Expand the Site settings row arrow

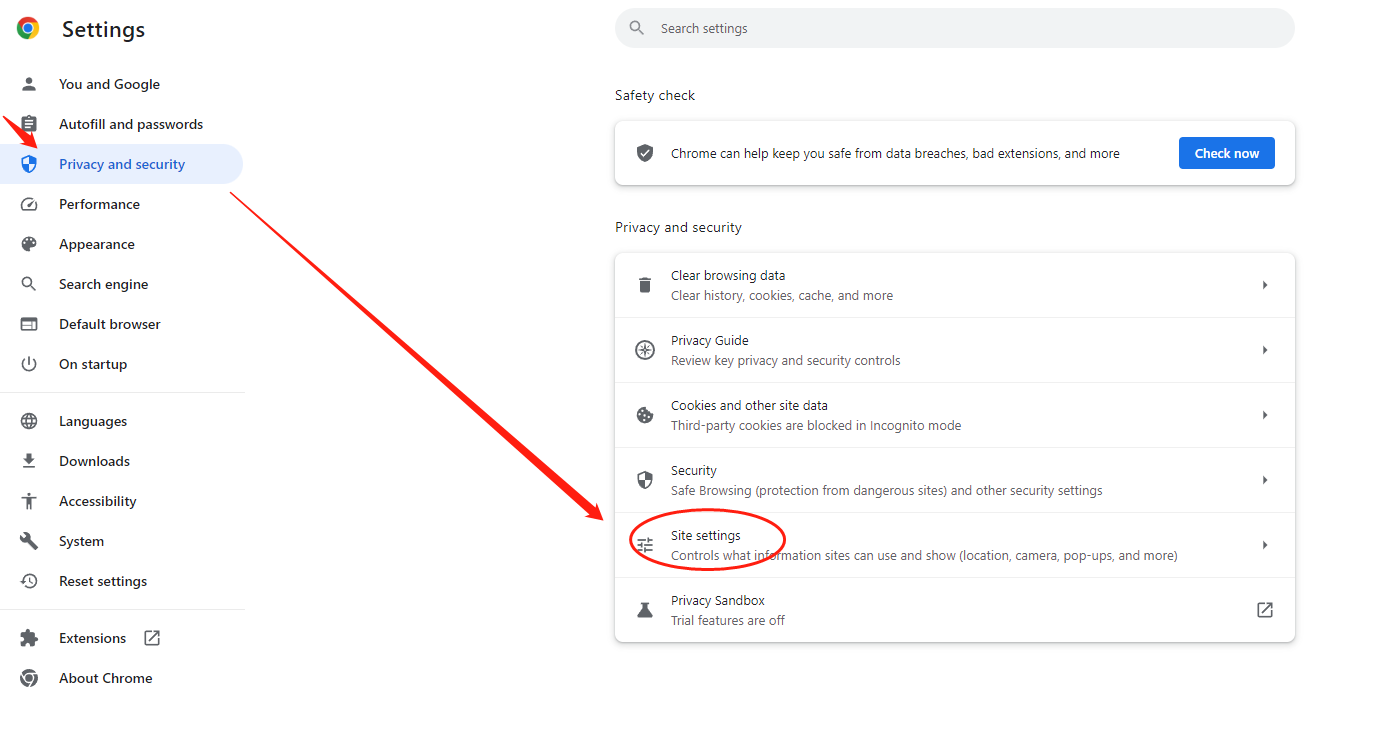(1265, 545)
